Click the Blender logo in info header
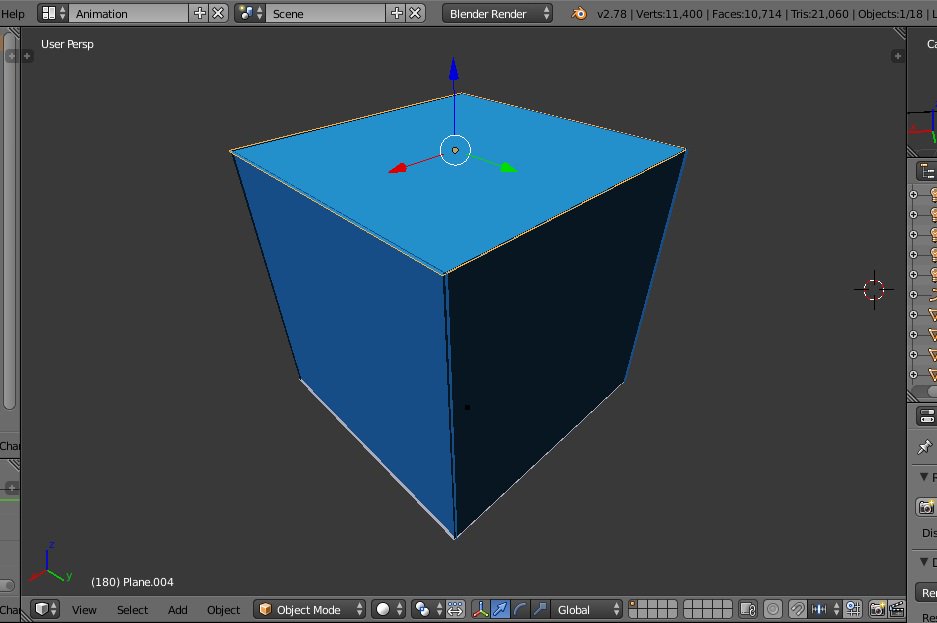The height and width of the screenshot is (623, 937). pos(578,13)
